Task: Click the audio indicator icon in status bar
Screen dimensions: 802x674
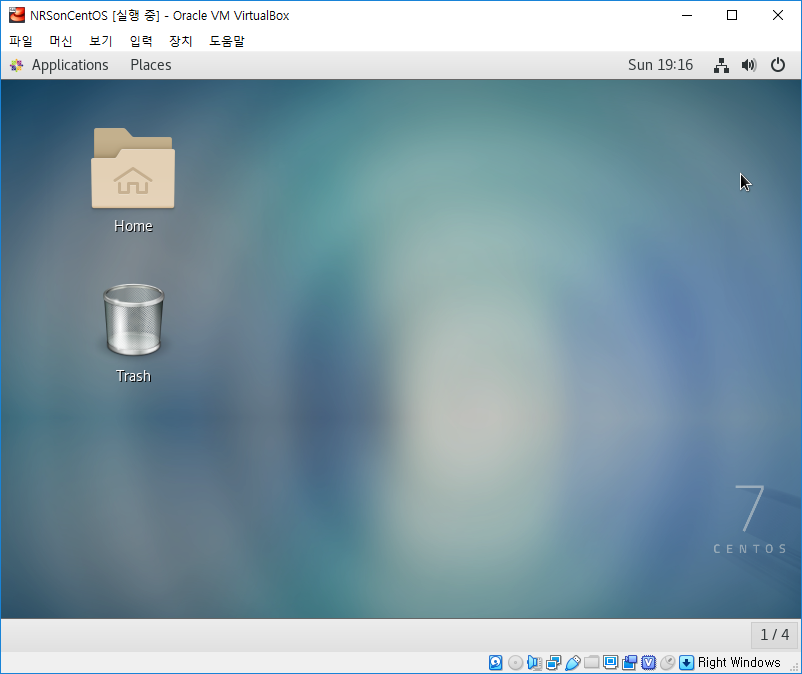Action: click(x=534, y=663)
